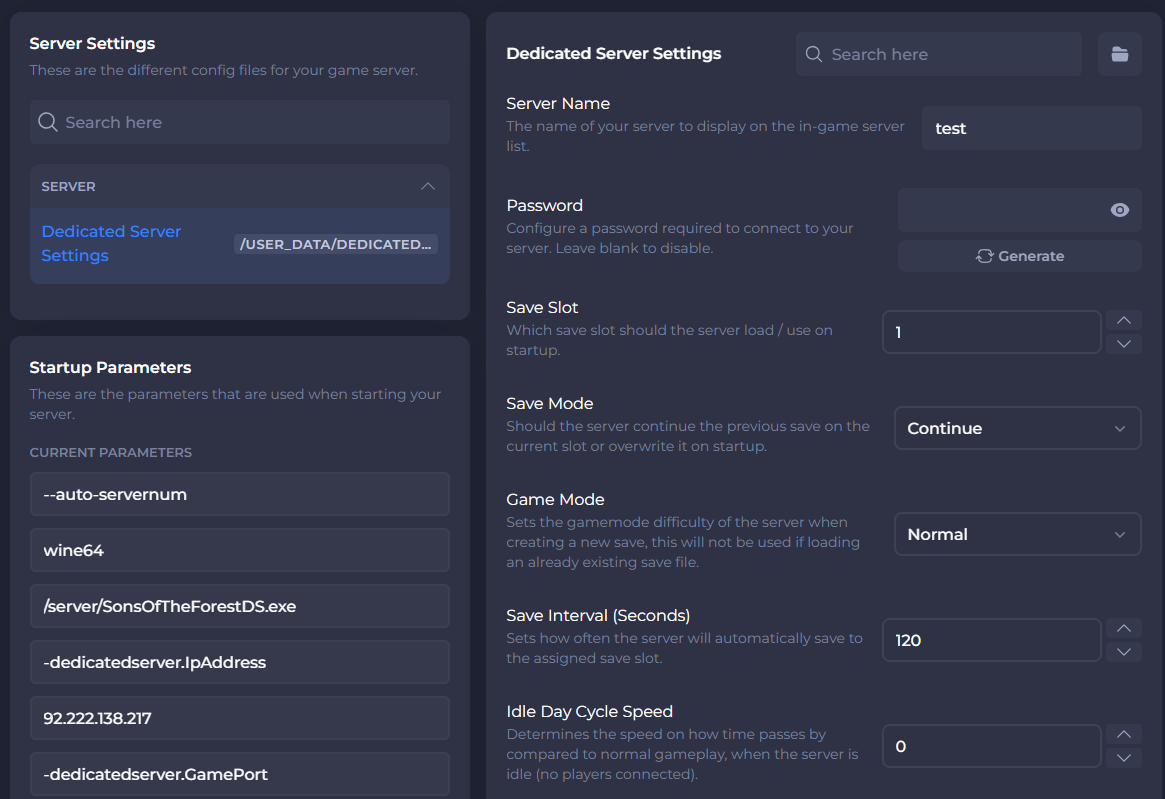This screenshot has width=1165, height=799.
Task: Decrease Idle Day Cycle Speed value
Action: tap(1123, 757)
